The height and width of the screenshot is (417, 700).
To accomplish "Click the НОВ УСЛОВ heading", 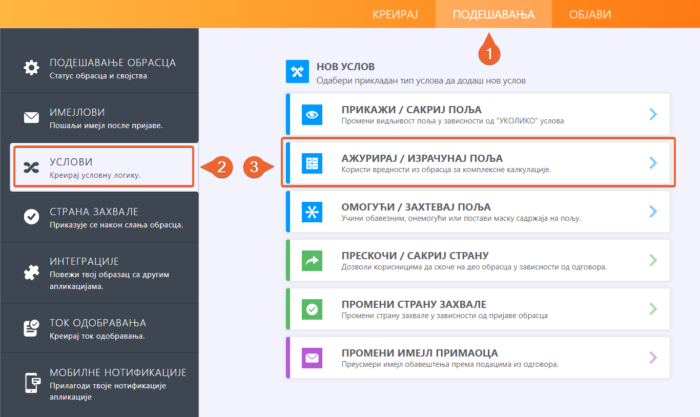I will click(x=346, y=67).
